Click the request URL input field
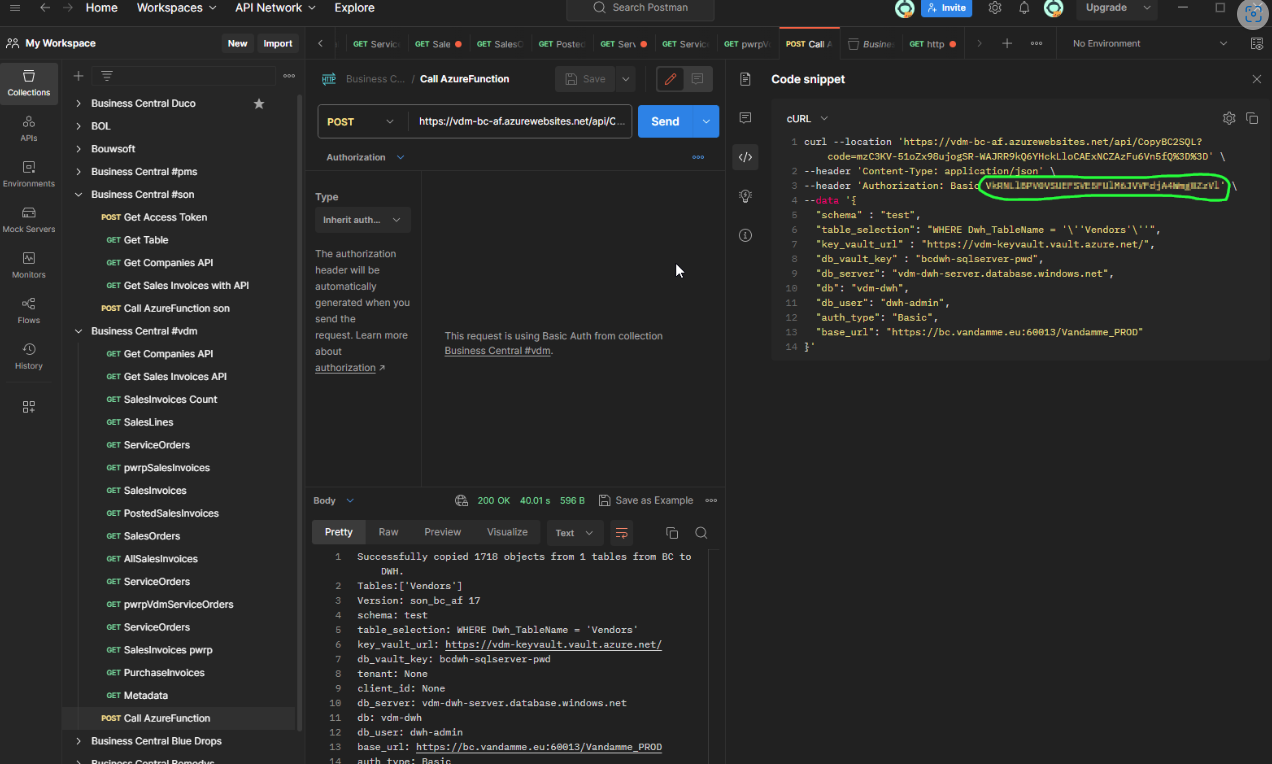 520,121
